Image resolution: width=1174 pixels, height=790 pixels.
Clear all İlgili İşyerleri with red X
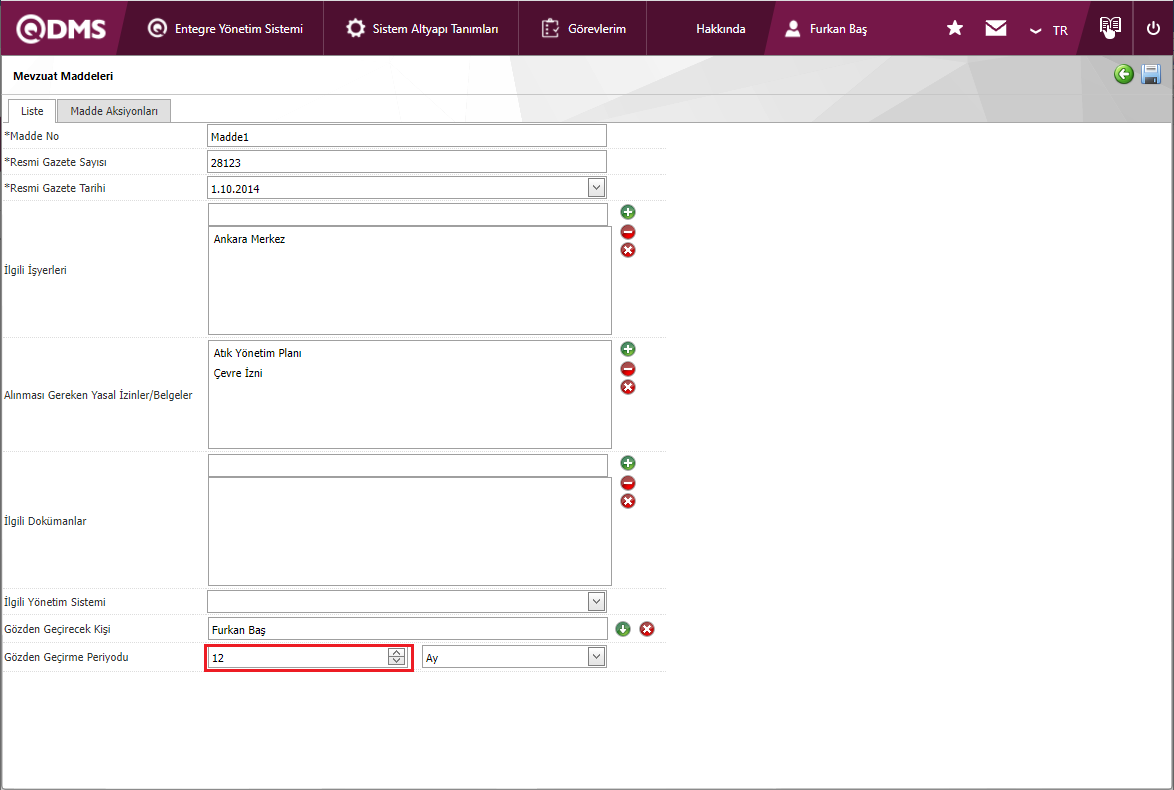[628, 250]
